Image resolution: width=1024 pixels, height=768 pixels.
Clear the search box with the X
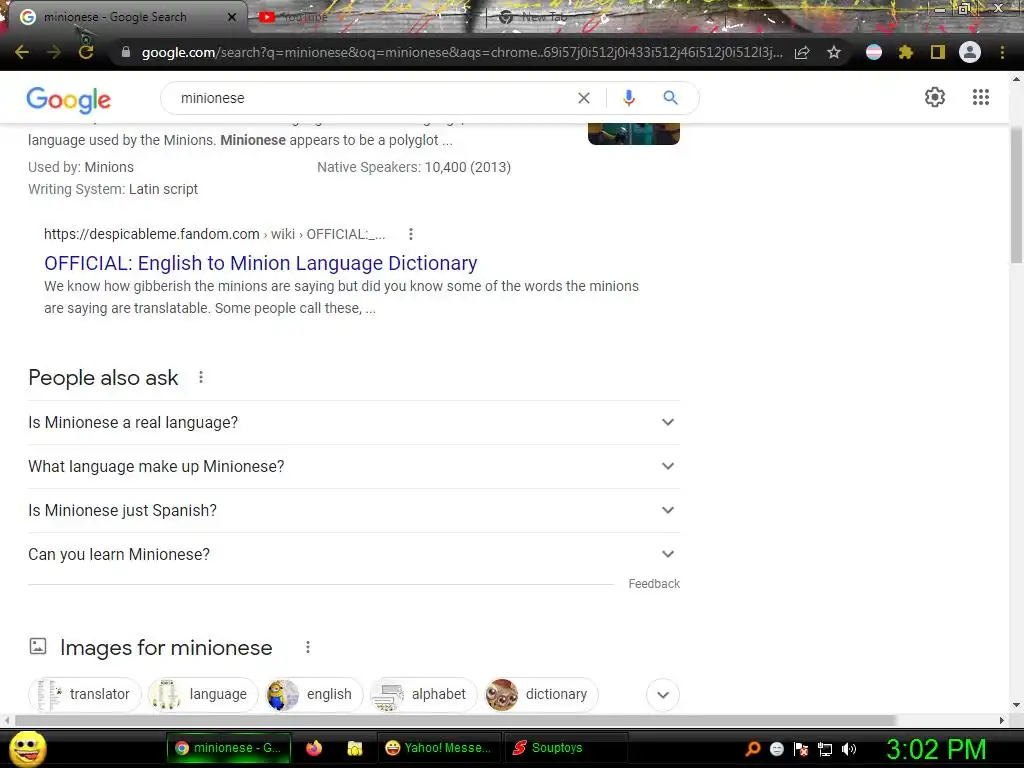coord(584,98)
